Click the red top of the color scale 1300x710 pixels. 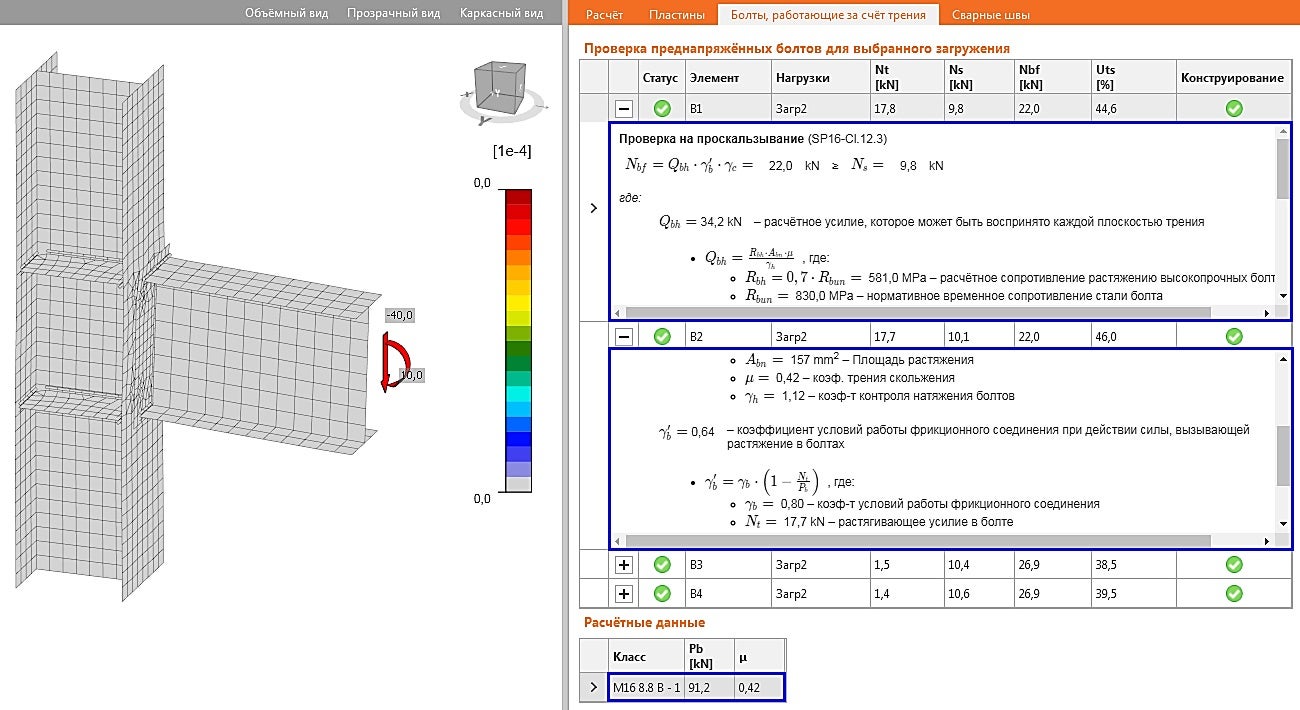(x=518, y=197)
